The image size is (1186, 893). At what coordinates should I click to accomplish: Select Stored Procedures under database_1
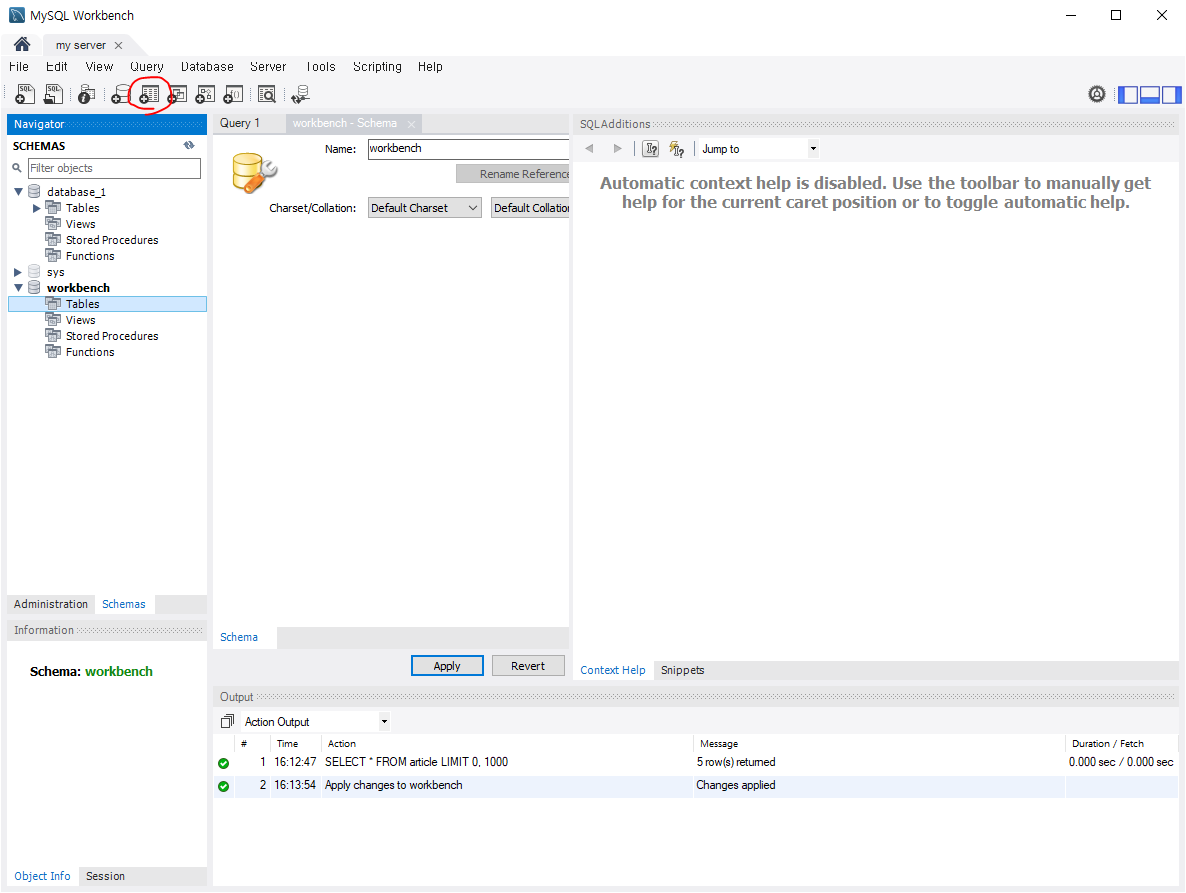pos(112,240)
